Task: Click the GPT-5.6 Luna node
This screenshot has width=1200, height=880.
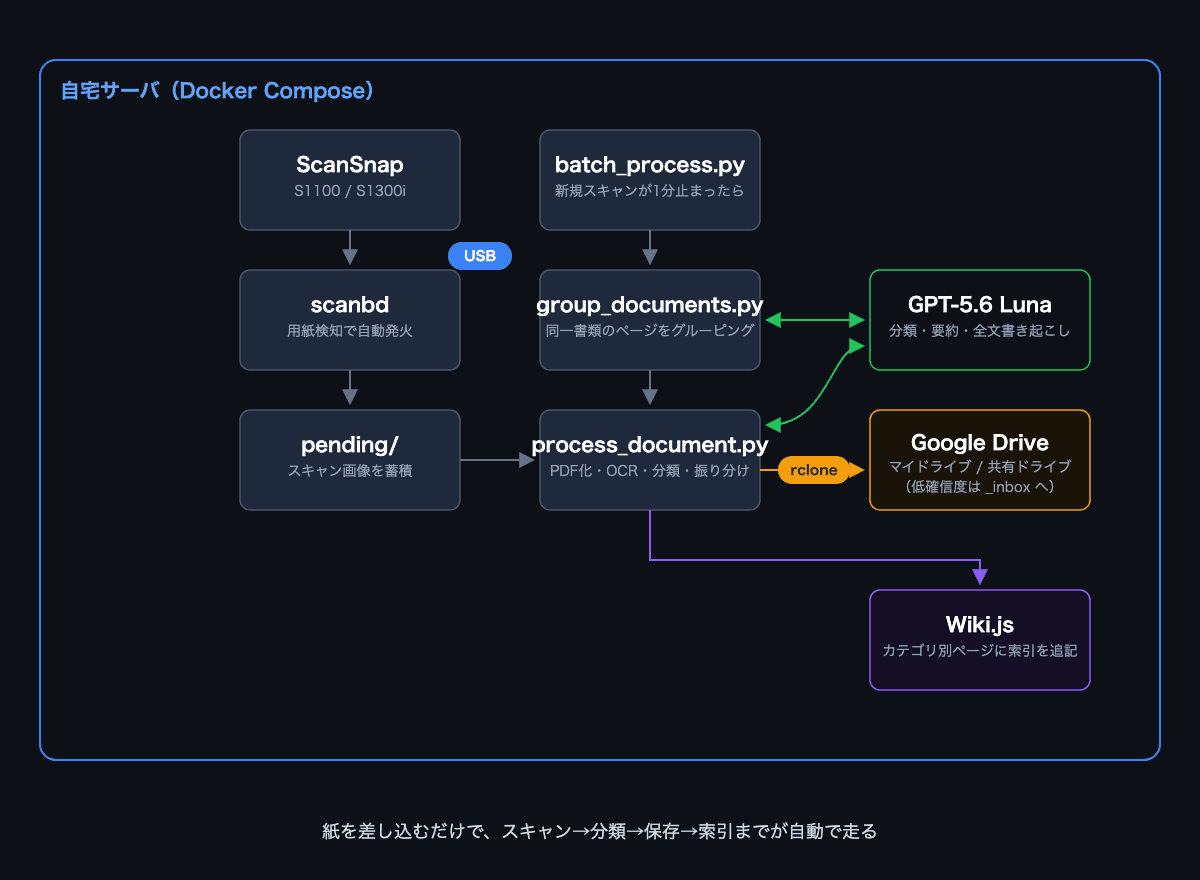Action: click(980, 320)
